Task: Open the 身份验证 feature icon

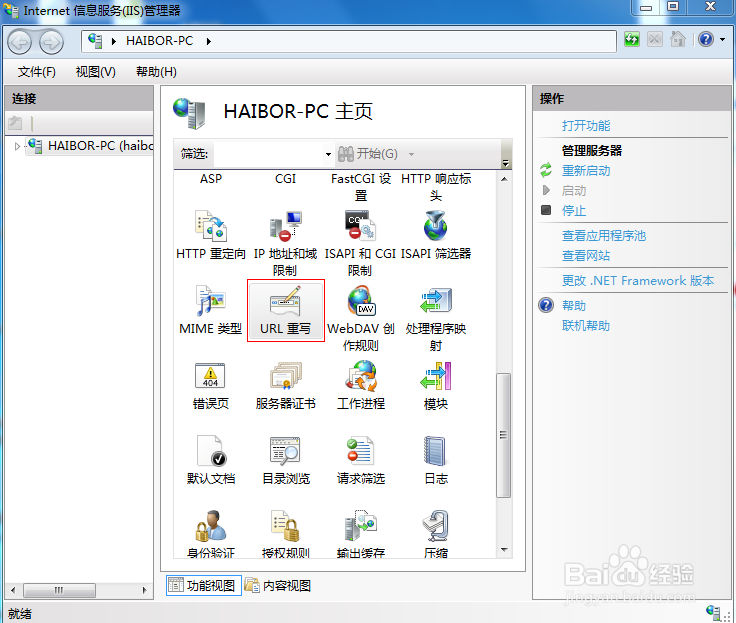Action: tap(211, 526)
